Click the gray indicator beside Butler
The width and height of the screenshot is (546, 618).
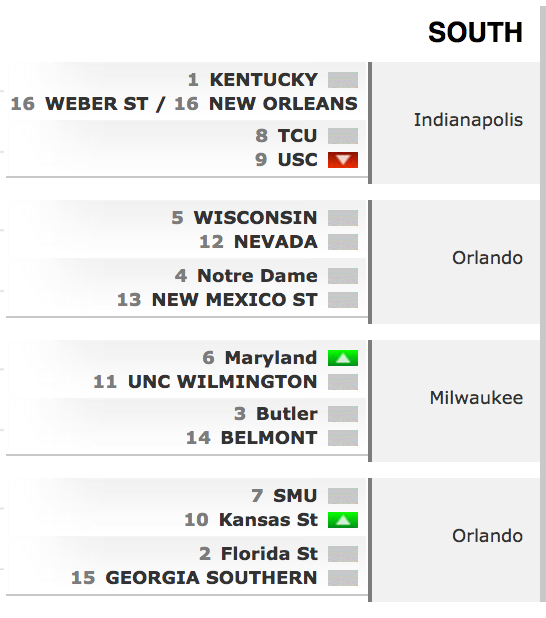coord(343,414)
